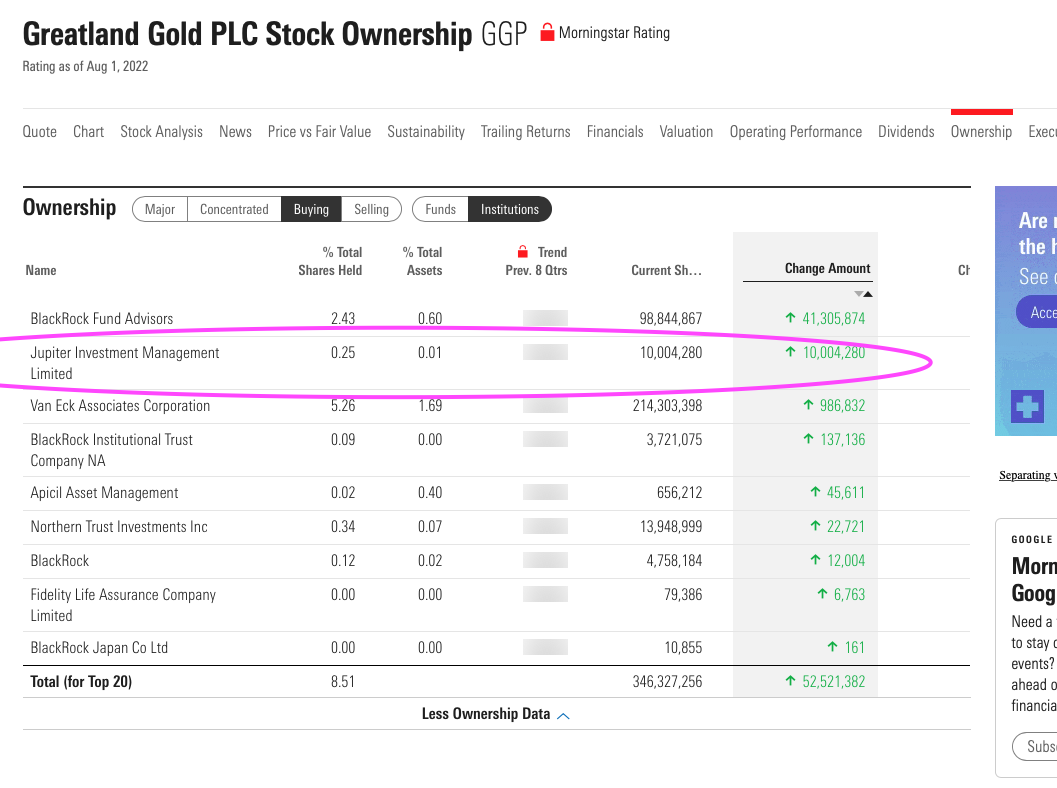Click the Change Amount sort arrows
1057x788 pixels.
point(863,294)
